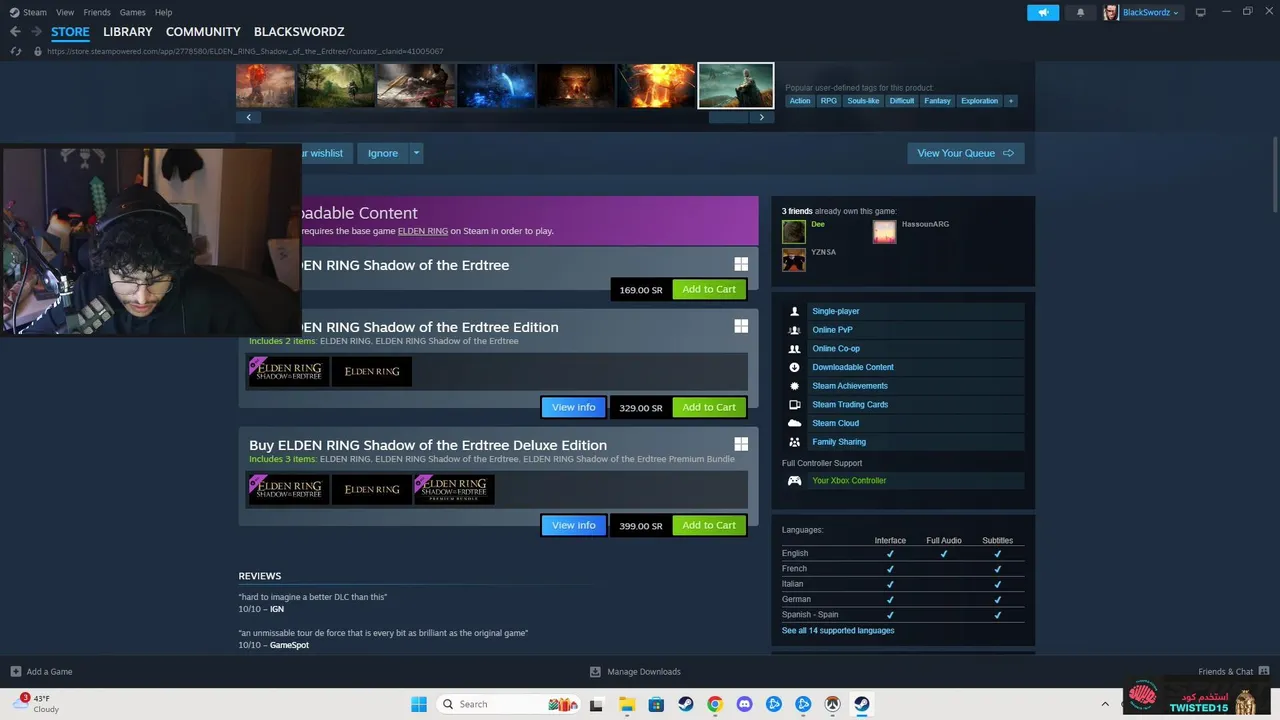
Task: Reload the store page with refresh icon
Action: click(15, 51)
